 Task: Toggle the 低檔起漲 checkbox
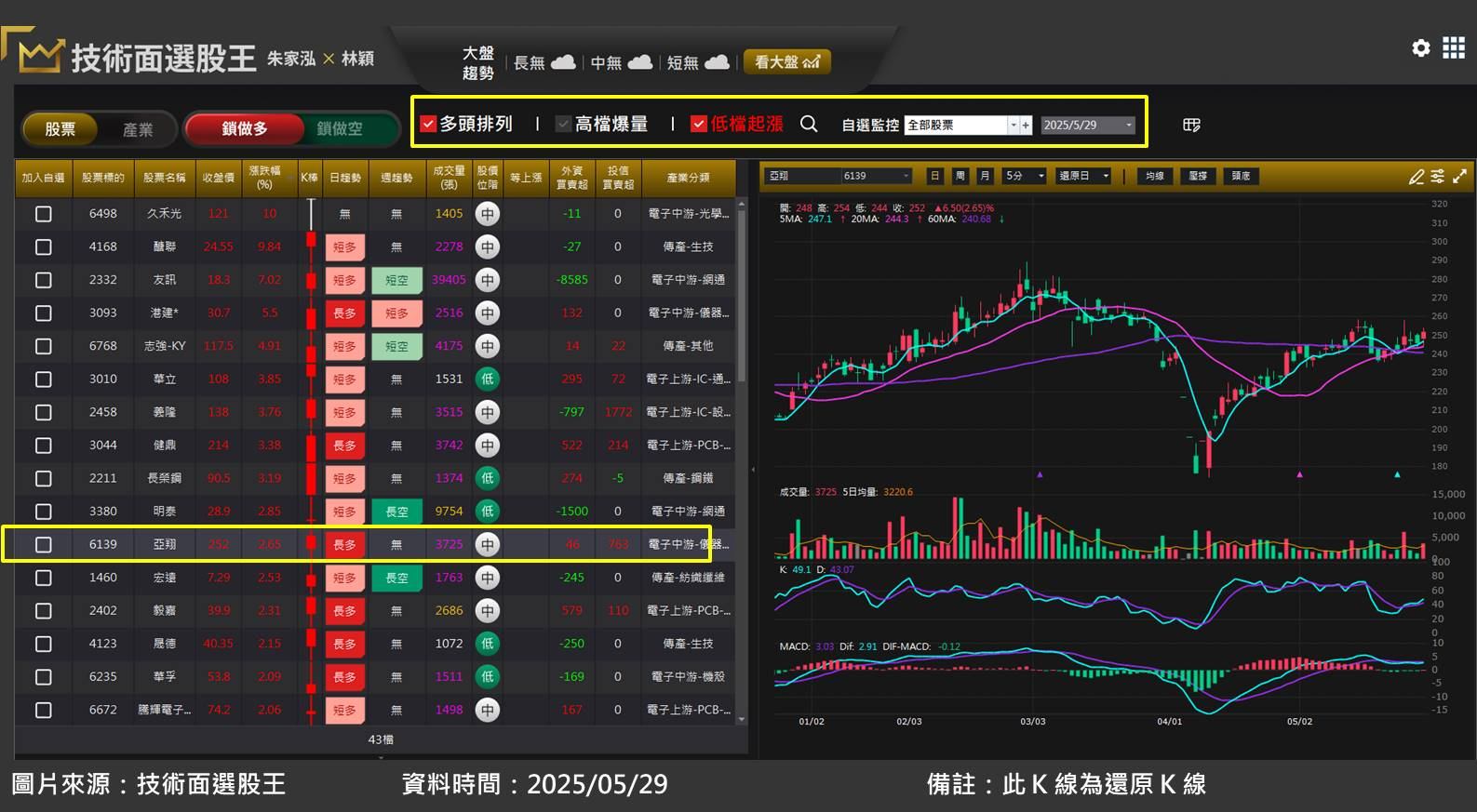[x=699, y=124]
